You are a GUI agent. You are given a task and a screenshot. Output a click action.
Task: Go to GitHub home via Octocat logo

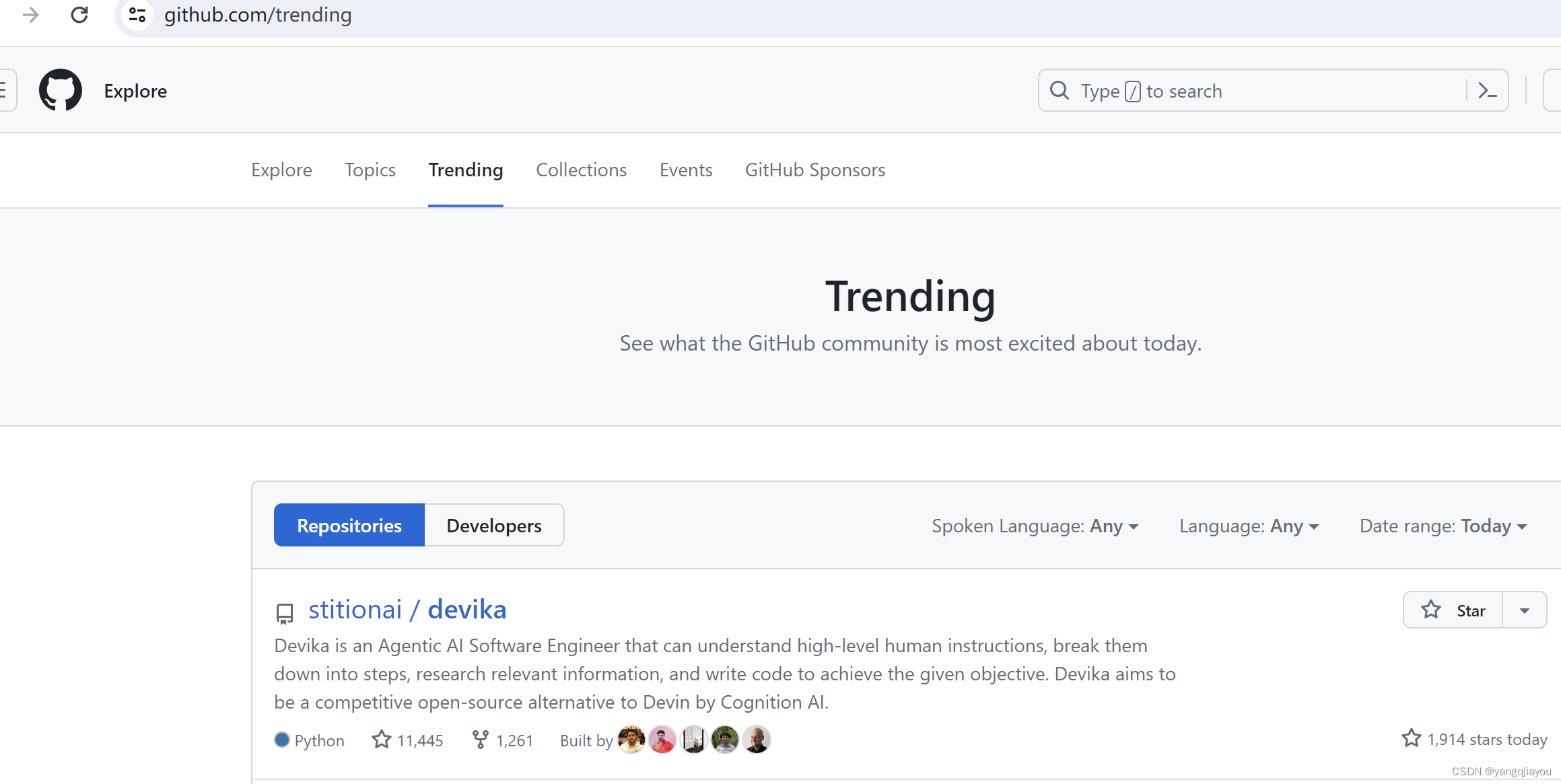(x=61, y=90)
